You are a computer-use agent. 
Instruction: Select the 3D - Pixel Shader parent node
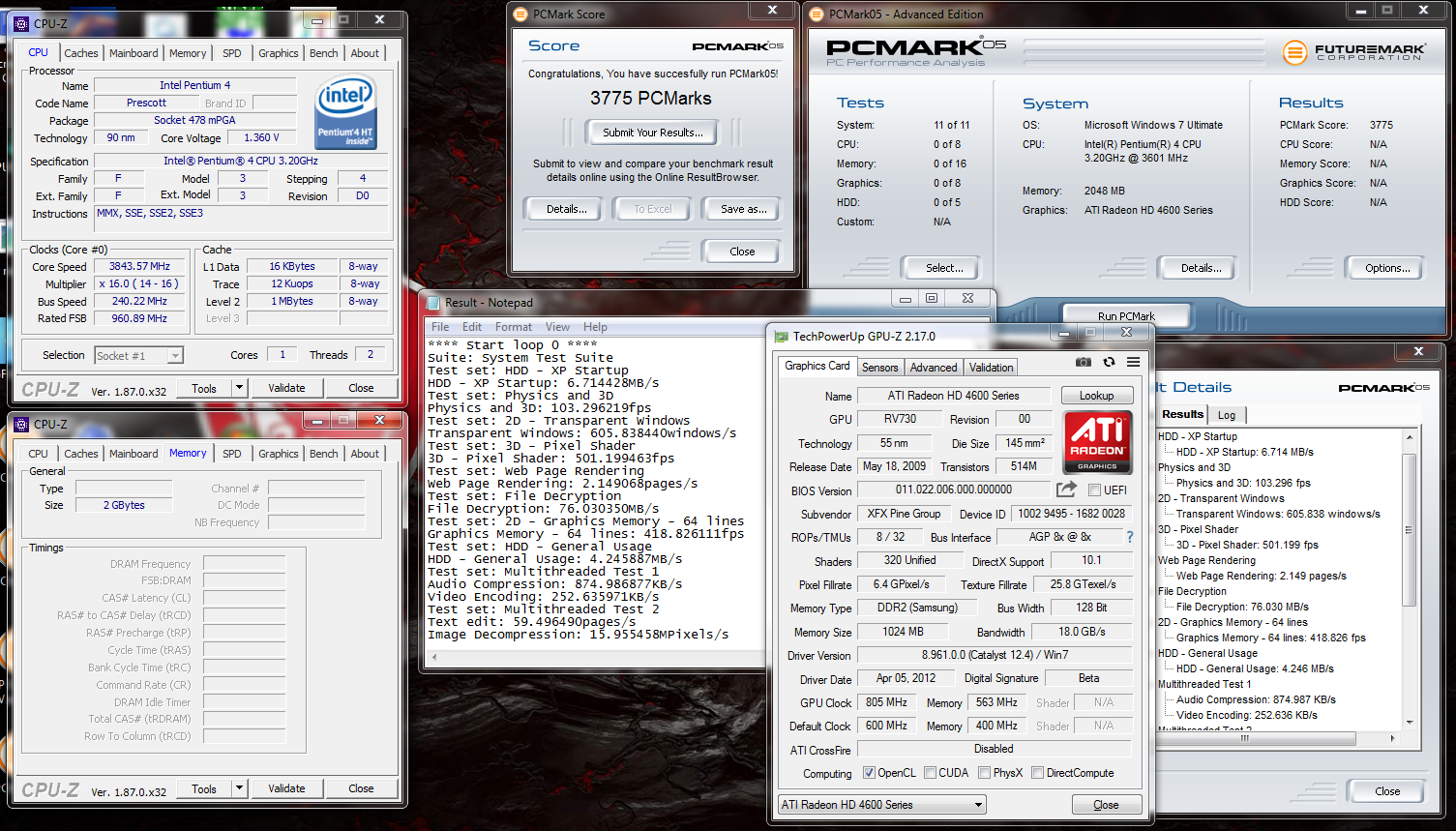(1198, 529)
